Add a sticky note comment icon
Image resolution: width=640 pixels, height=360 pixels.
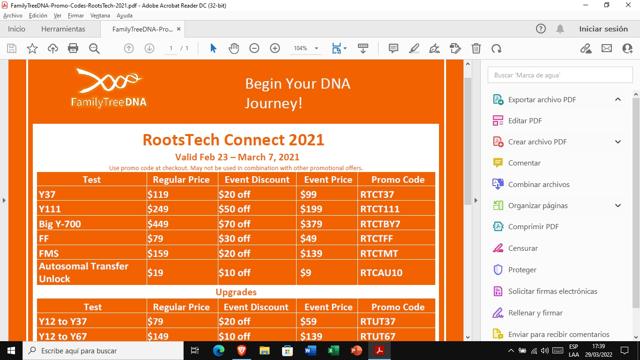click(393, 49)
